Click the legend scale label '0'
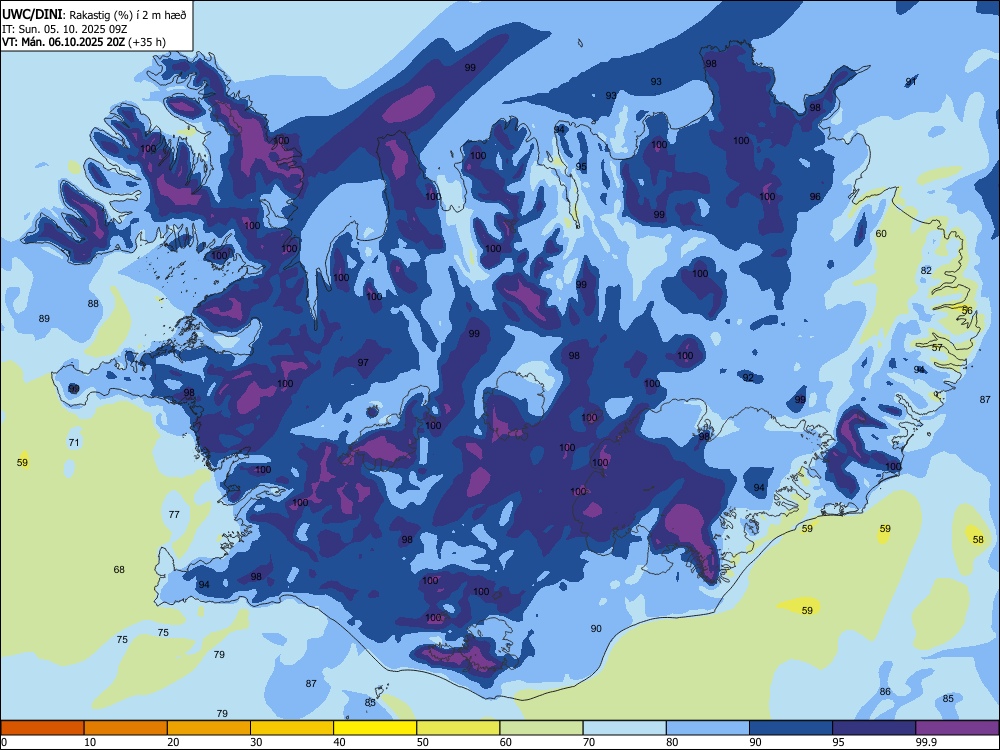The height and width of the screenshot is (750, 1000). (4, 742)
